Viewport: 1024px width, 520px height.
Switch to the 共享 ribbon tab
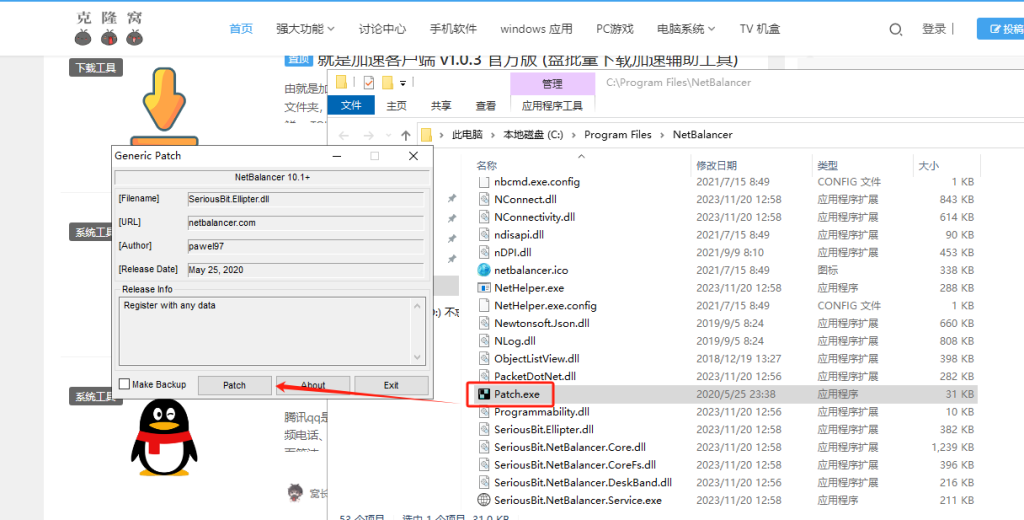441,106
